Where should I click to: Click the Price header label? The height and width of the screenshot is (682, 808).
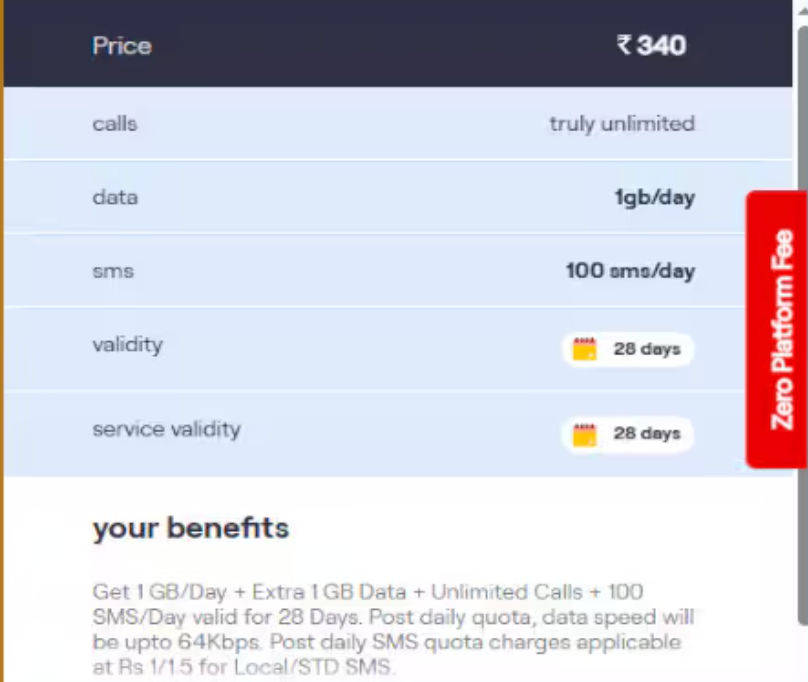tap(122, 46)
